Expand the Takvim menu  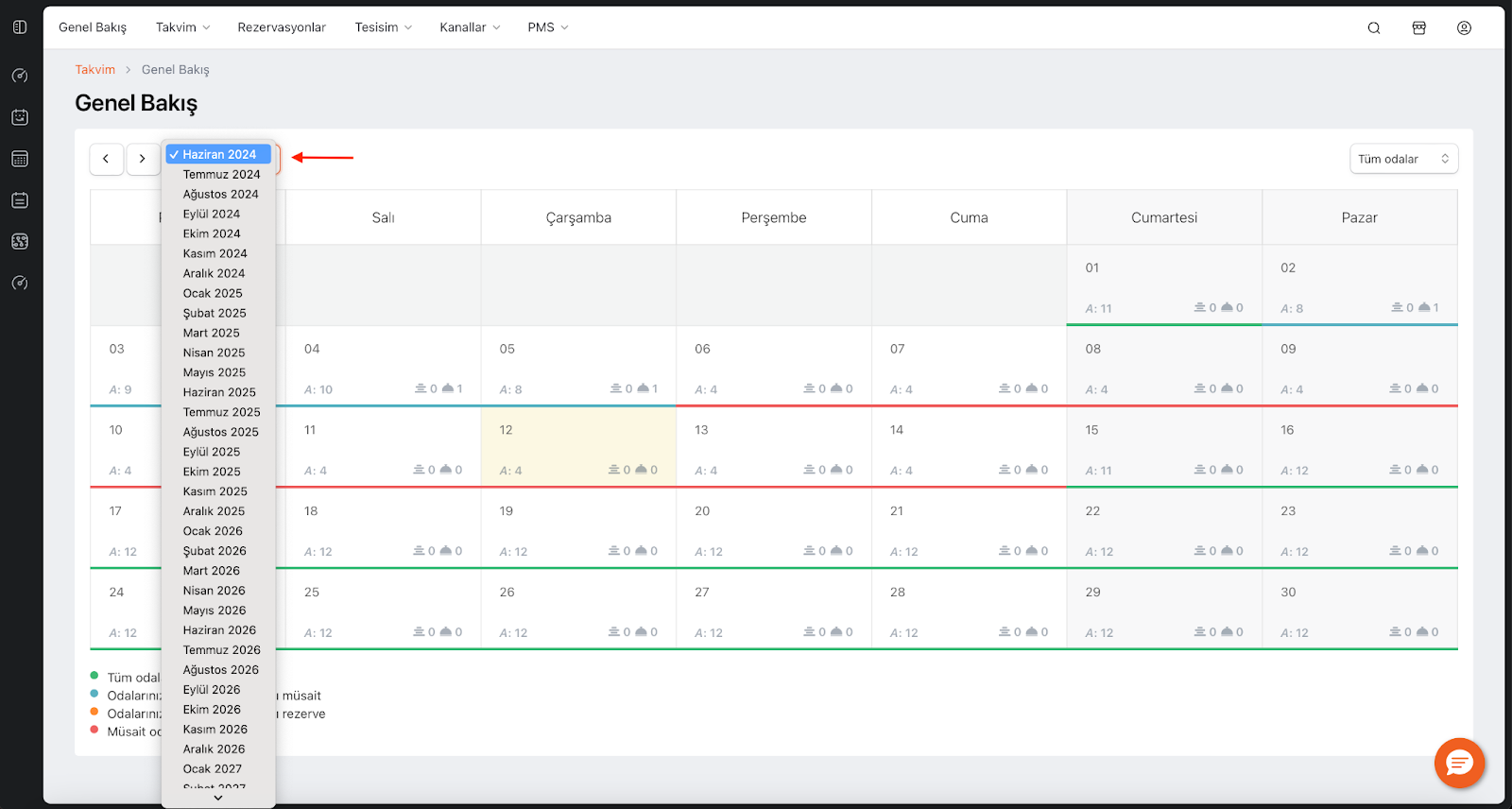tap(182, 27)
